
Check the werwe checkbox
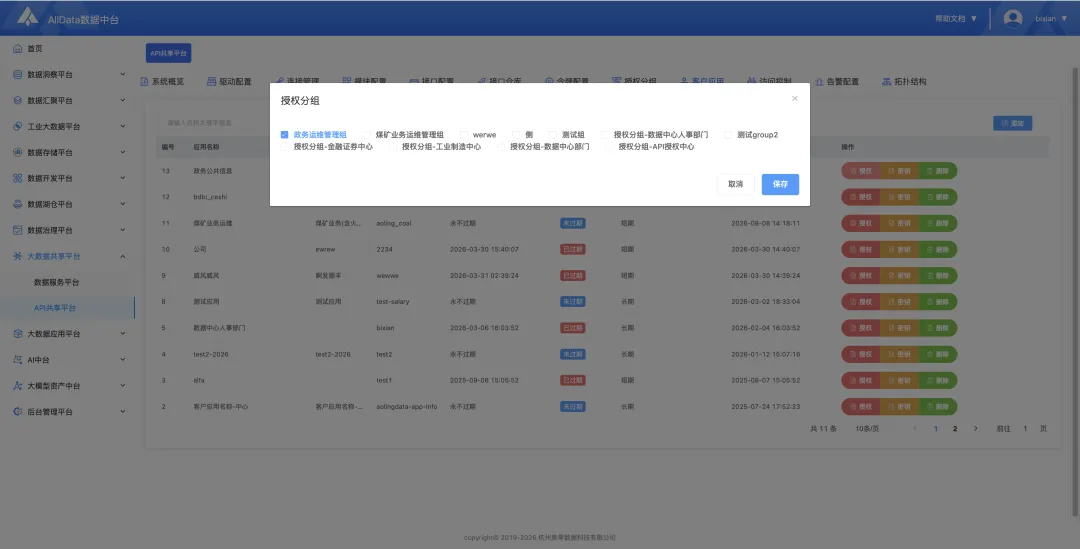pyautogui.click(x=464, y=135)
